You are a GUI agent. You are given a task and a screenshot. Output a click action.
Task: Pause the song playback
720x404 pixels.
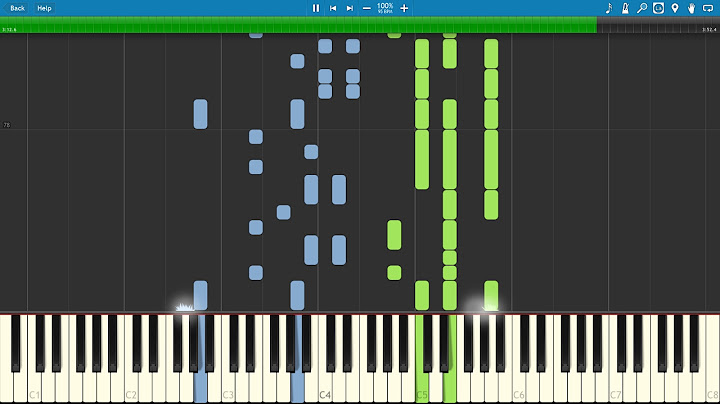tap(316, 8)
